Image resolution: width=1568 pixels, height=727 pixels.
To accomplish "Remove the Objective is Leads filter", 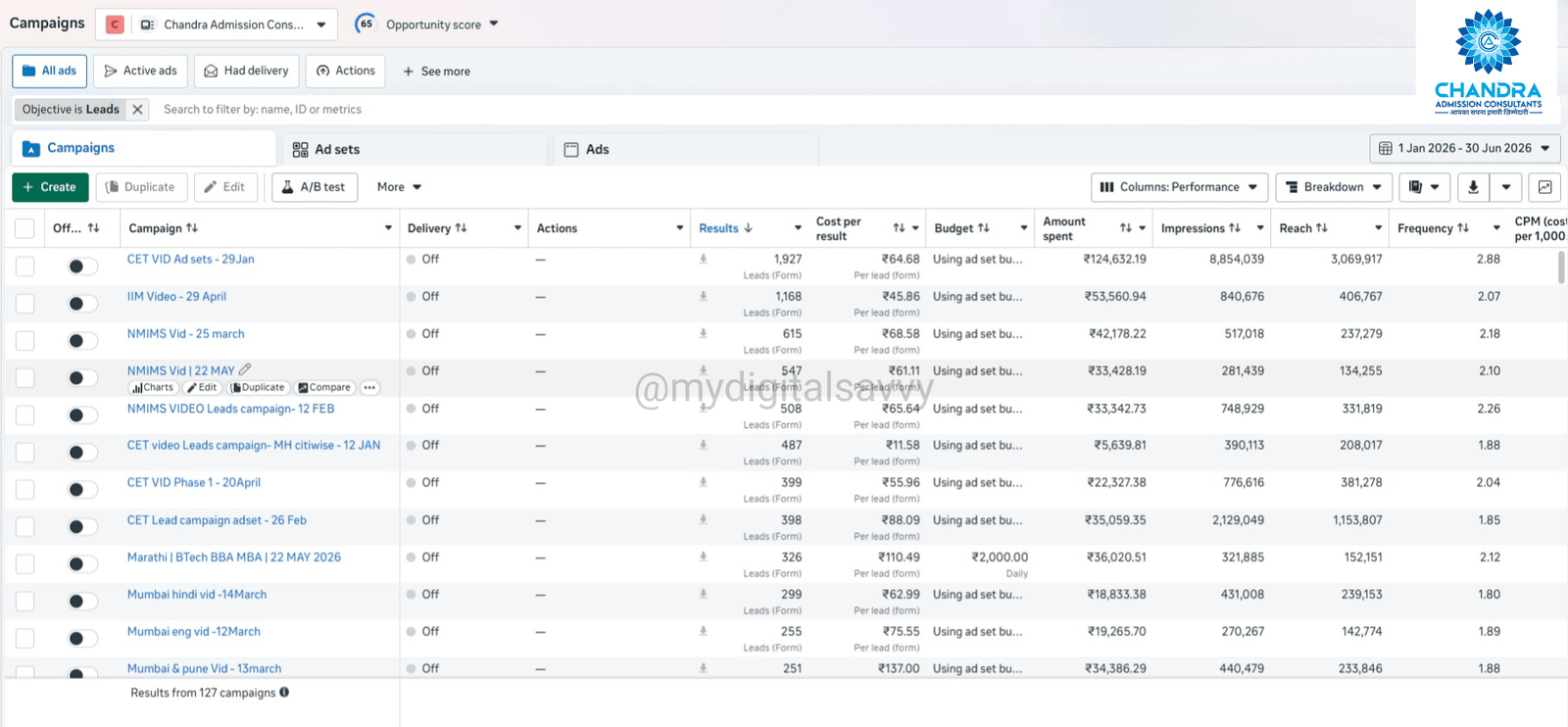I will pos(138,110).
